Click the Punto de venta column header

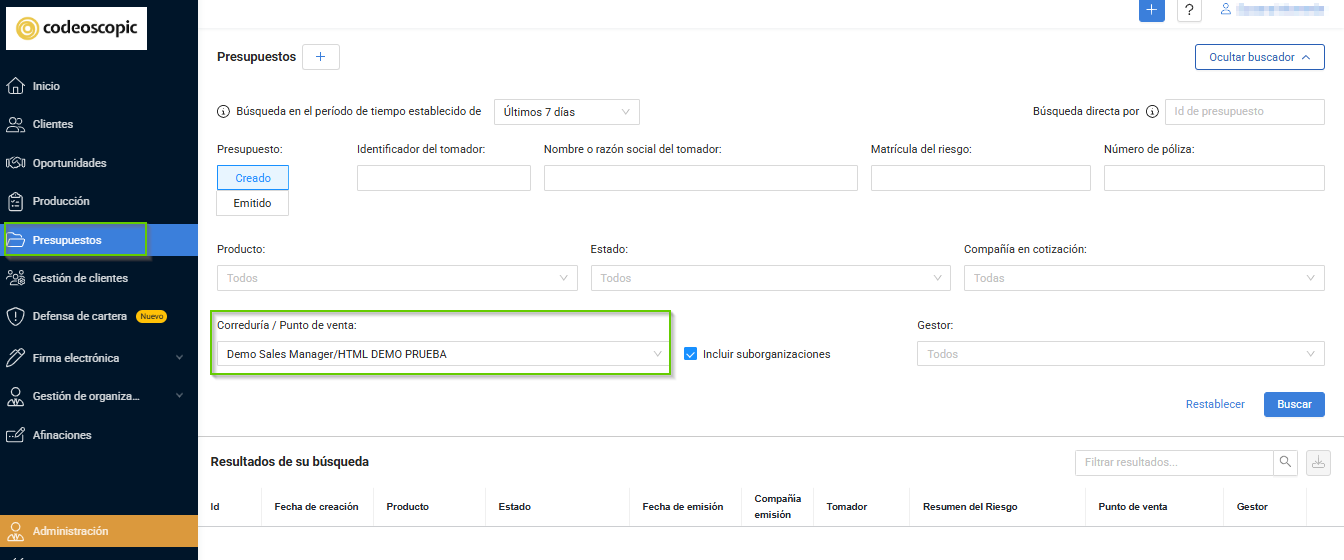(x=1133, y=507)
